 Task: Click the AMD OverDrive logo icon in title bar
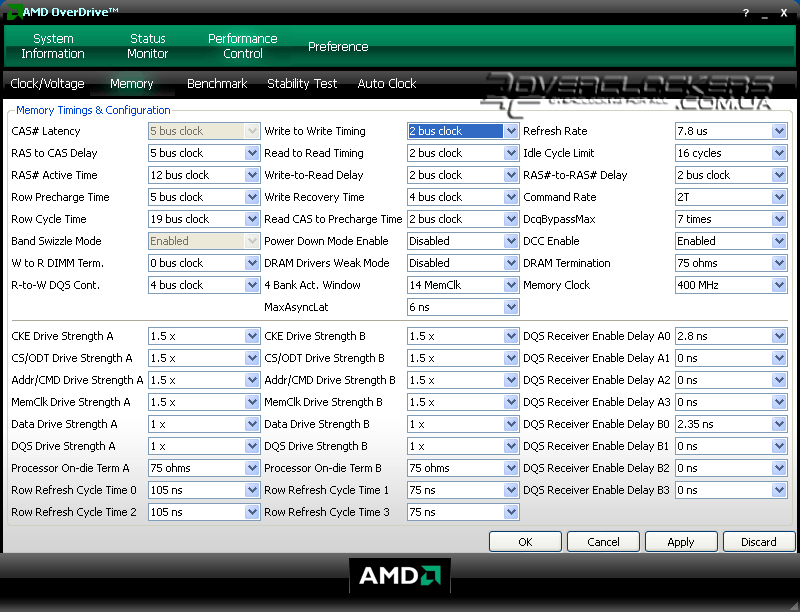click(x=14, y=12)
